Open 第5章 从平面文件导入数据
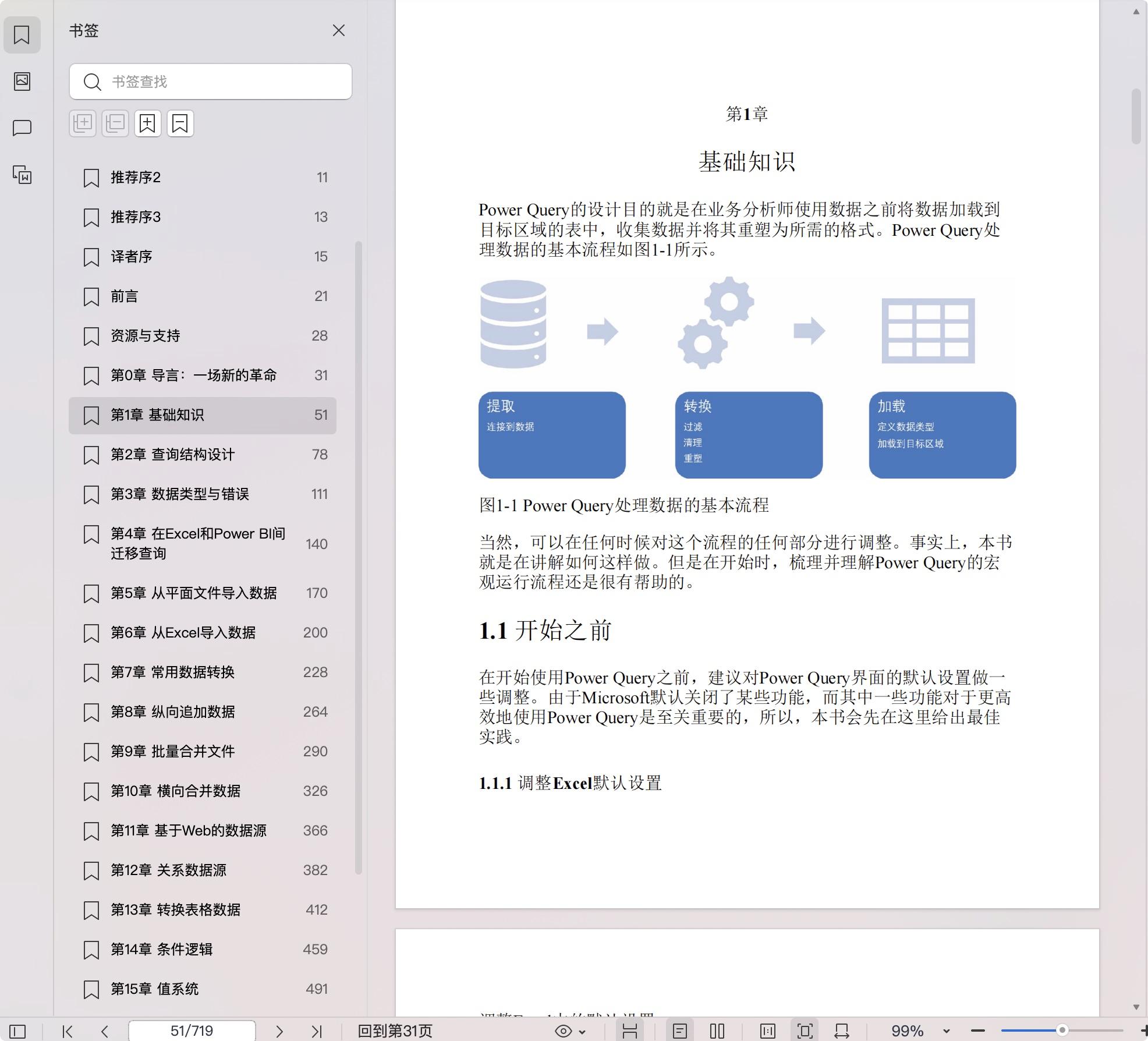The image size is (1148, 1041). point(203,593)
